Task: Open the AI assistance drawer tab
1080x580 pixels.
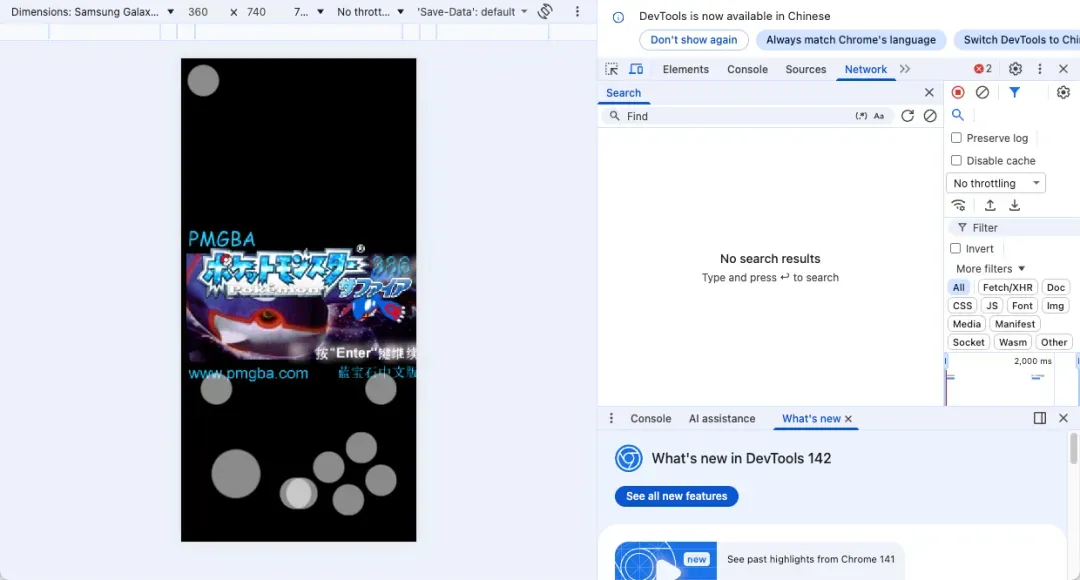Action: (x=721, y=418)
